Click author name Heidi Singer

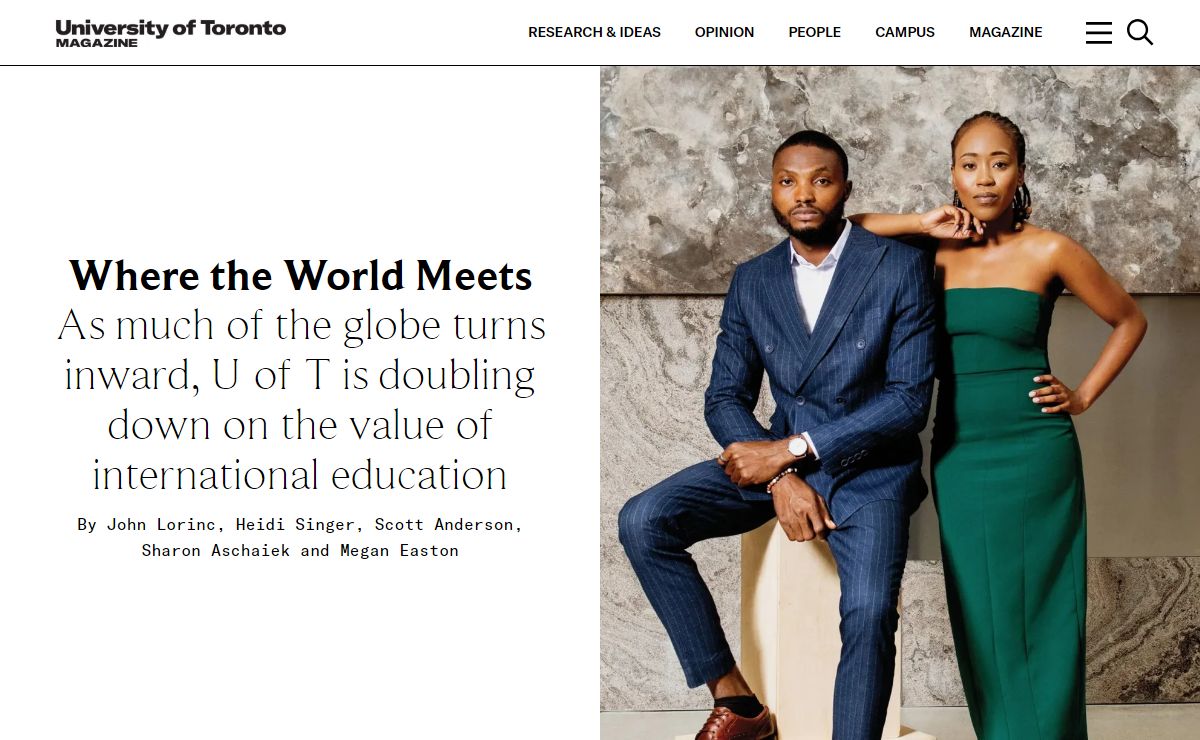(x=295, y=524)
